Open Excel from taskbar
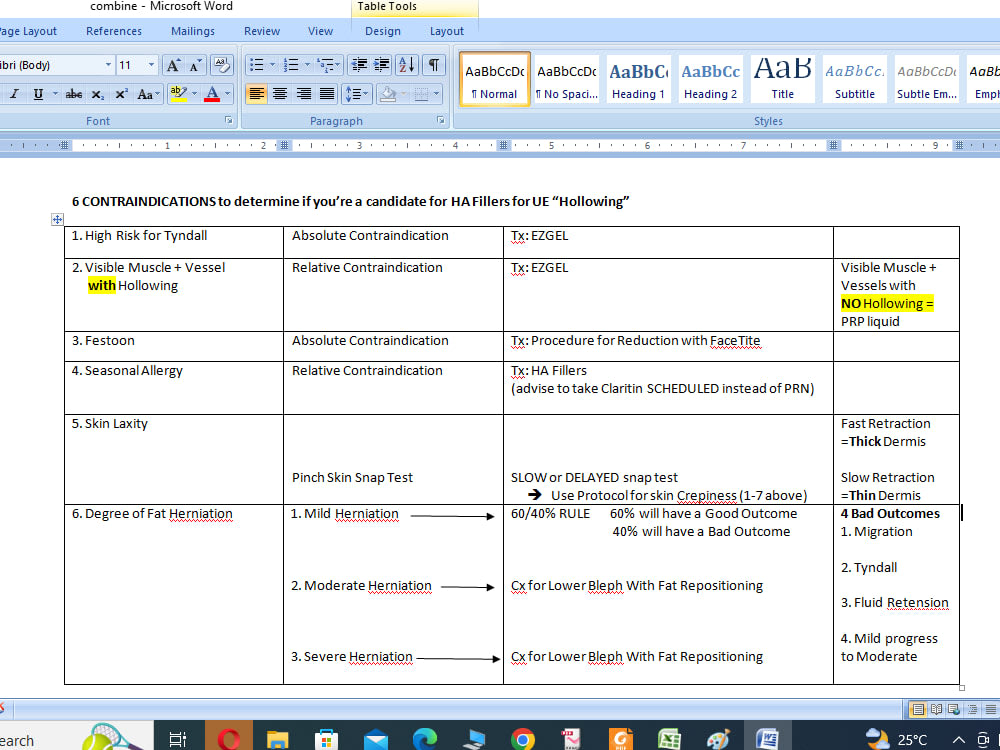The image size is (1000, 750). click(x=669, y=740)
